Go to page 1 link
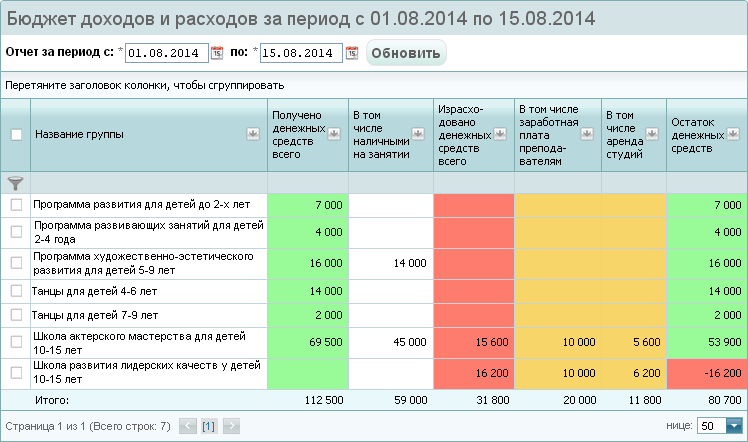This screenshot has width=748, height=442. click(208, 426)
